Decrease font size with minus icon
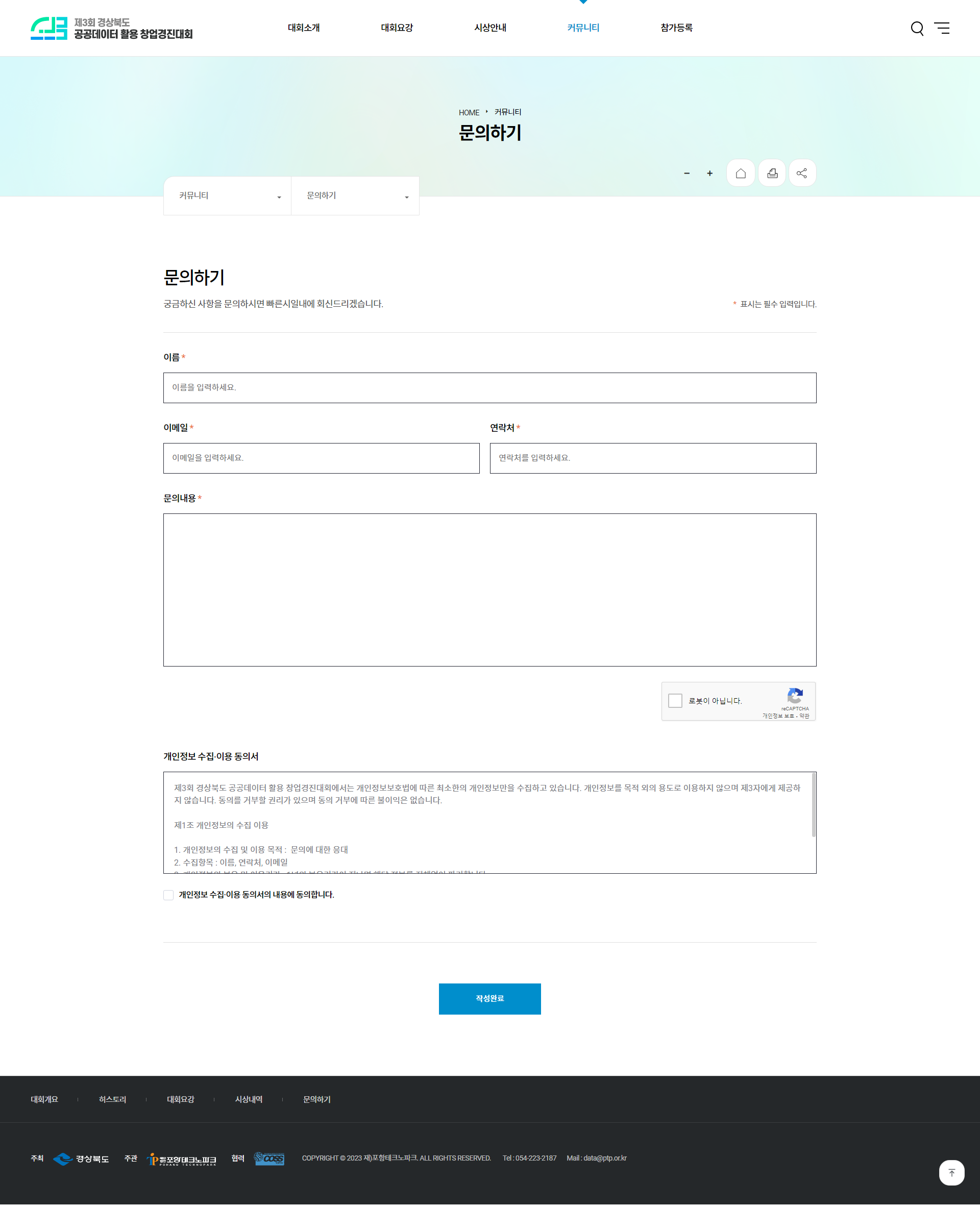The width and height of the screenshot is (980, 1207). [687, 174]
